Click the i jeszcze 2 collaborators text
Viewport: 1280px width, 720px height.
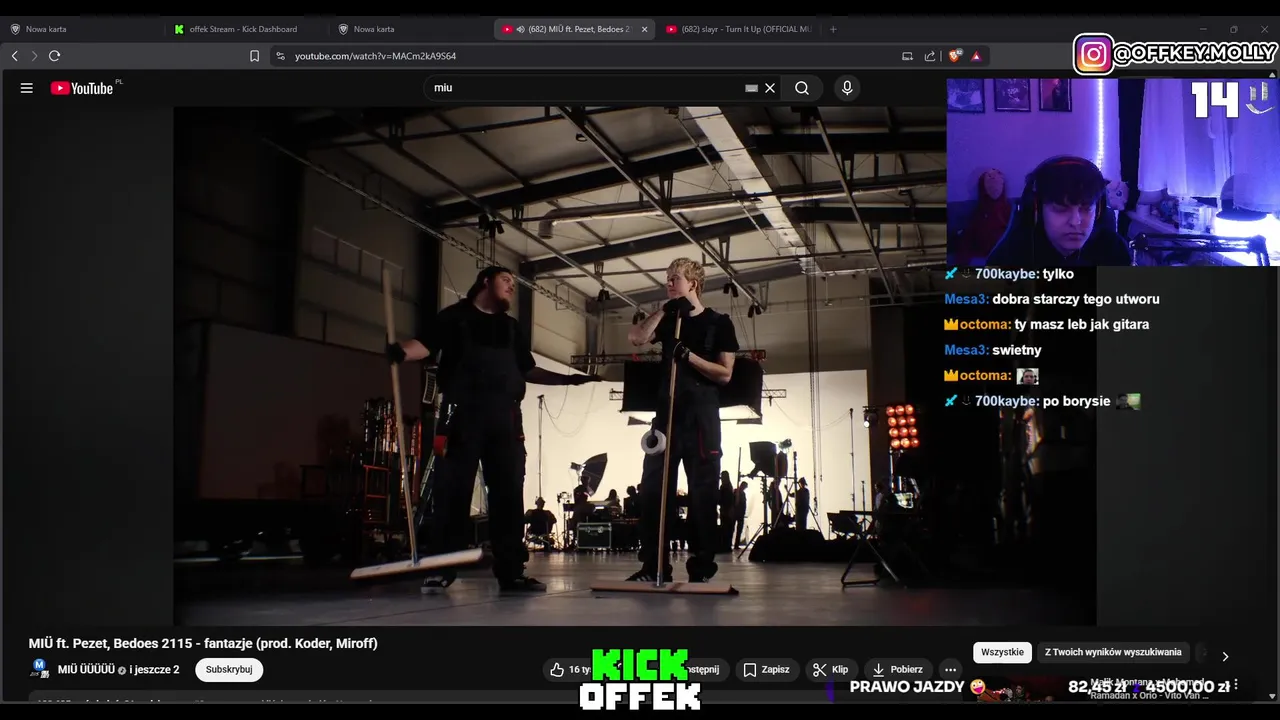154,670
